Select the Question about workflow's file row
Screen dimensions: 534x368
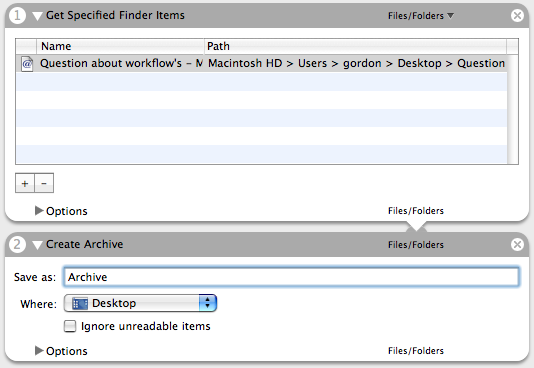click(262, 63)
